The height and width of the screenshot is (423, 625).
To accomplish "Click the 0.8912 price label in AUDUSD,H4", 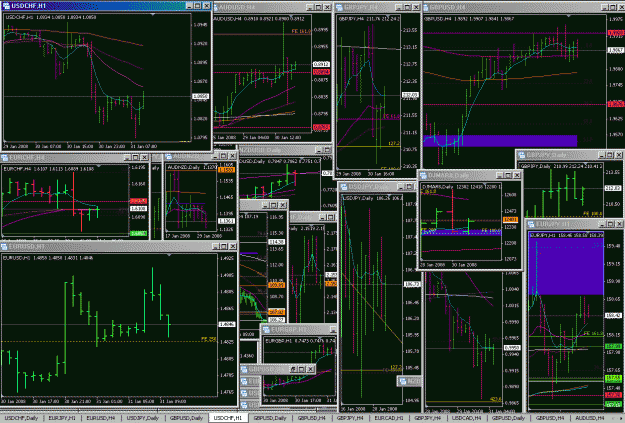I will pos(321,64).
